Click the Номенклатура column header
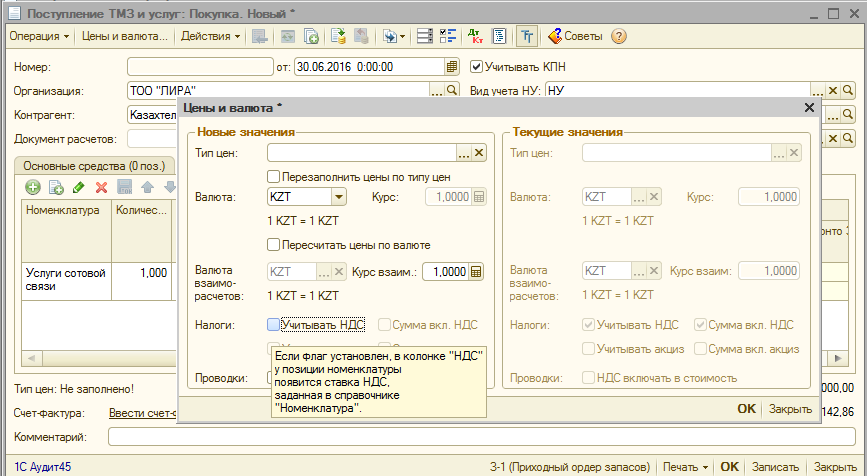Screen dimensions: 867x476 [x=66, y=232]
